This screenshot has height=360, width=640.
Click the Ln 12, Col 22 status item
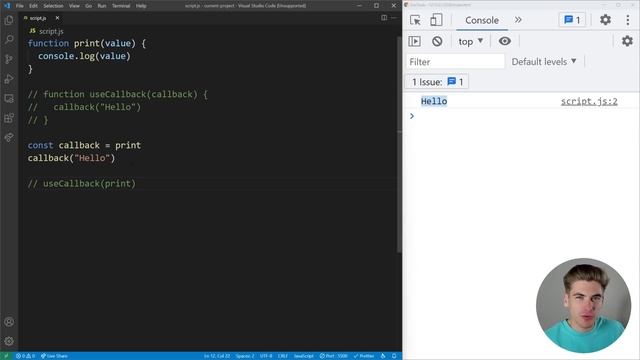click(217, 356)
